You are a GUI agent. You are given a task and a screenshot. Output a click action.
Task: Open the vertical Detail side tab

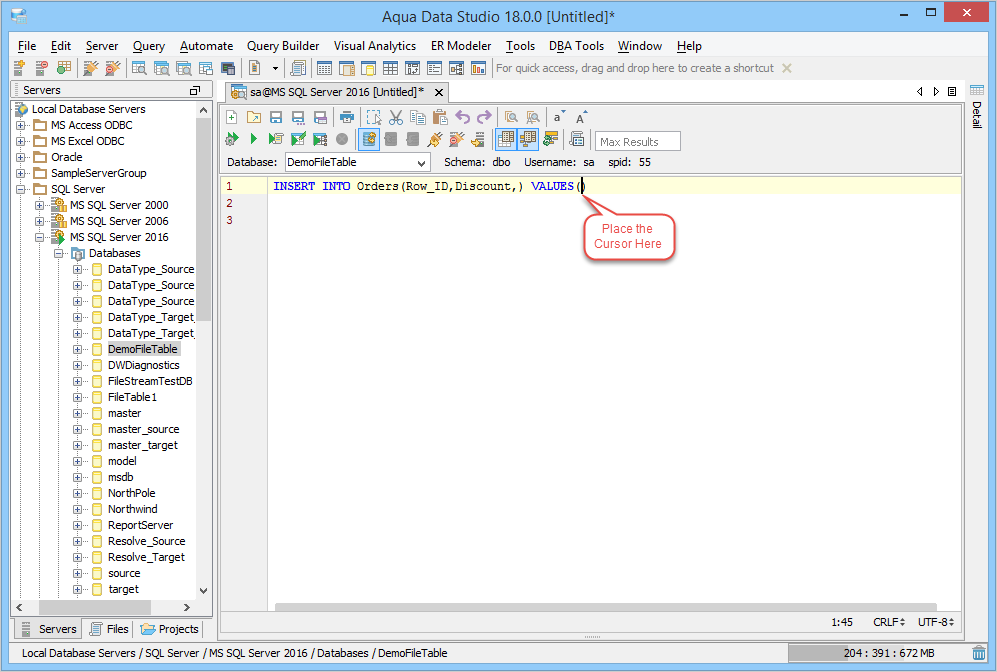click(x=977, y=107)
